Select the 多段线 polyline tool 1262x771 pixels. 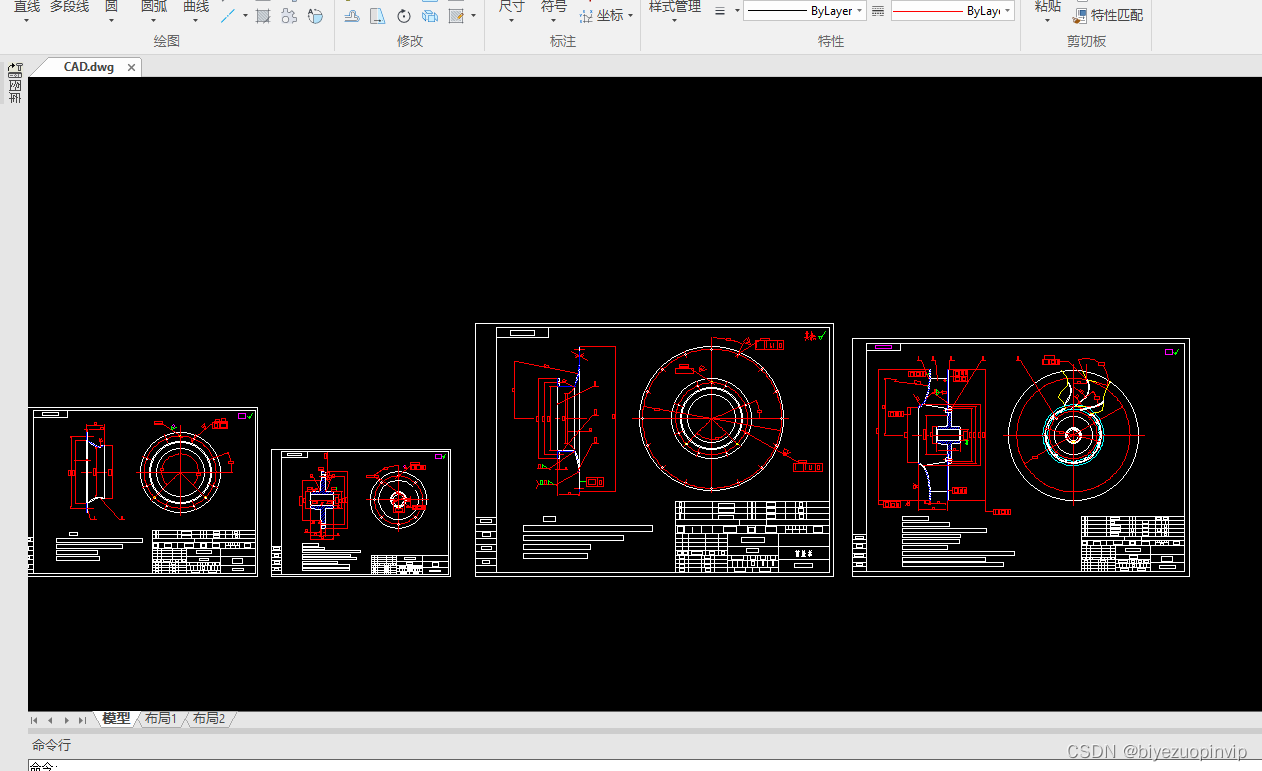pyautogui.click(x=70, y=6)
